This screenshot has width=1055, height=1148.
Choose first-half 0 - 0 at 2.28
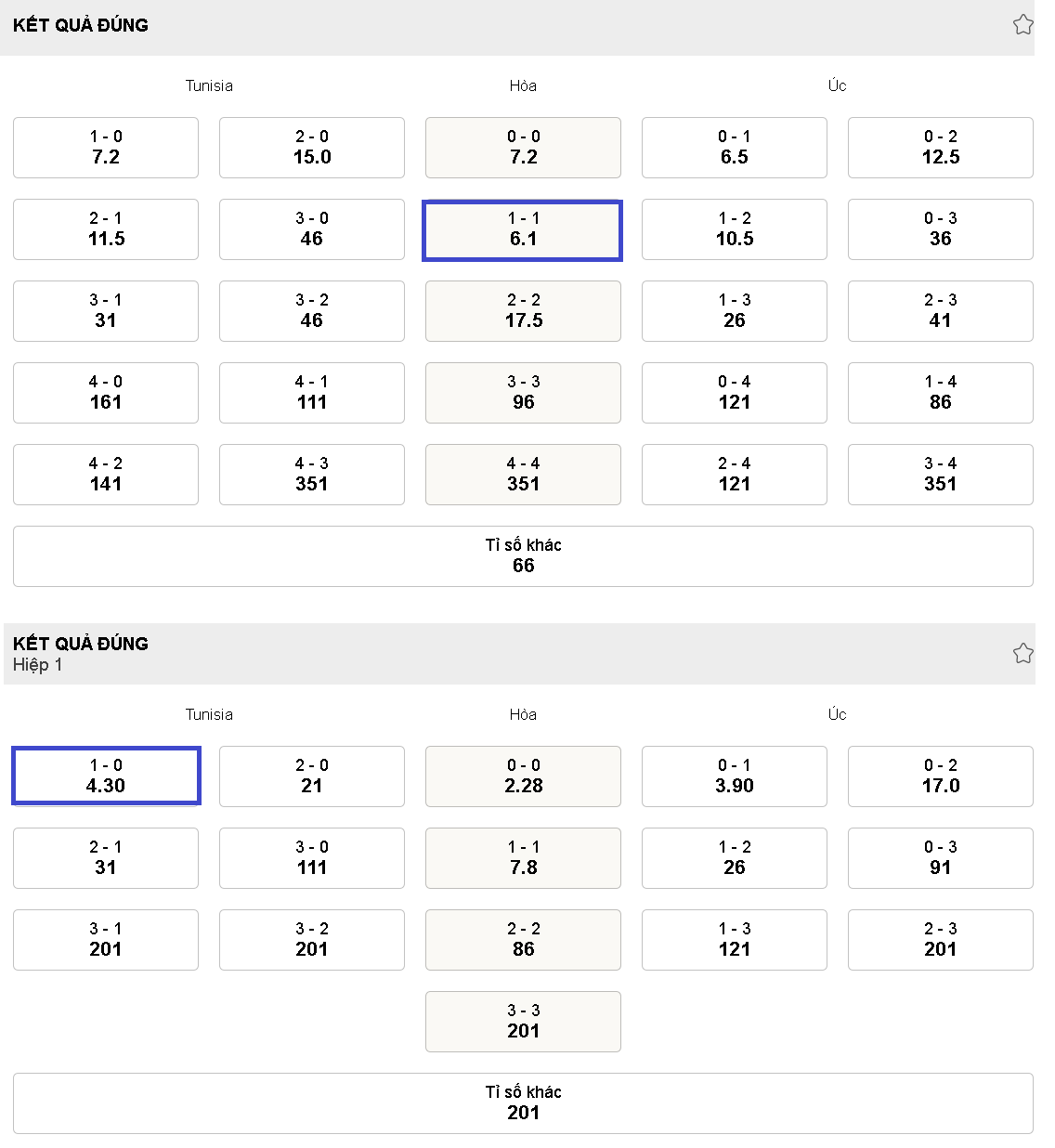(523, 776)
